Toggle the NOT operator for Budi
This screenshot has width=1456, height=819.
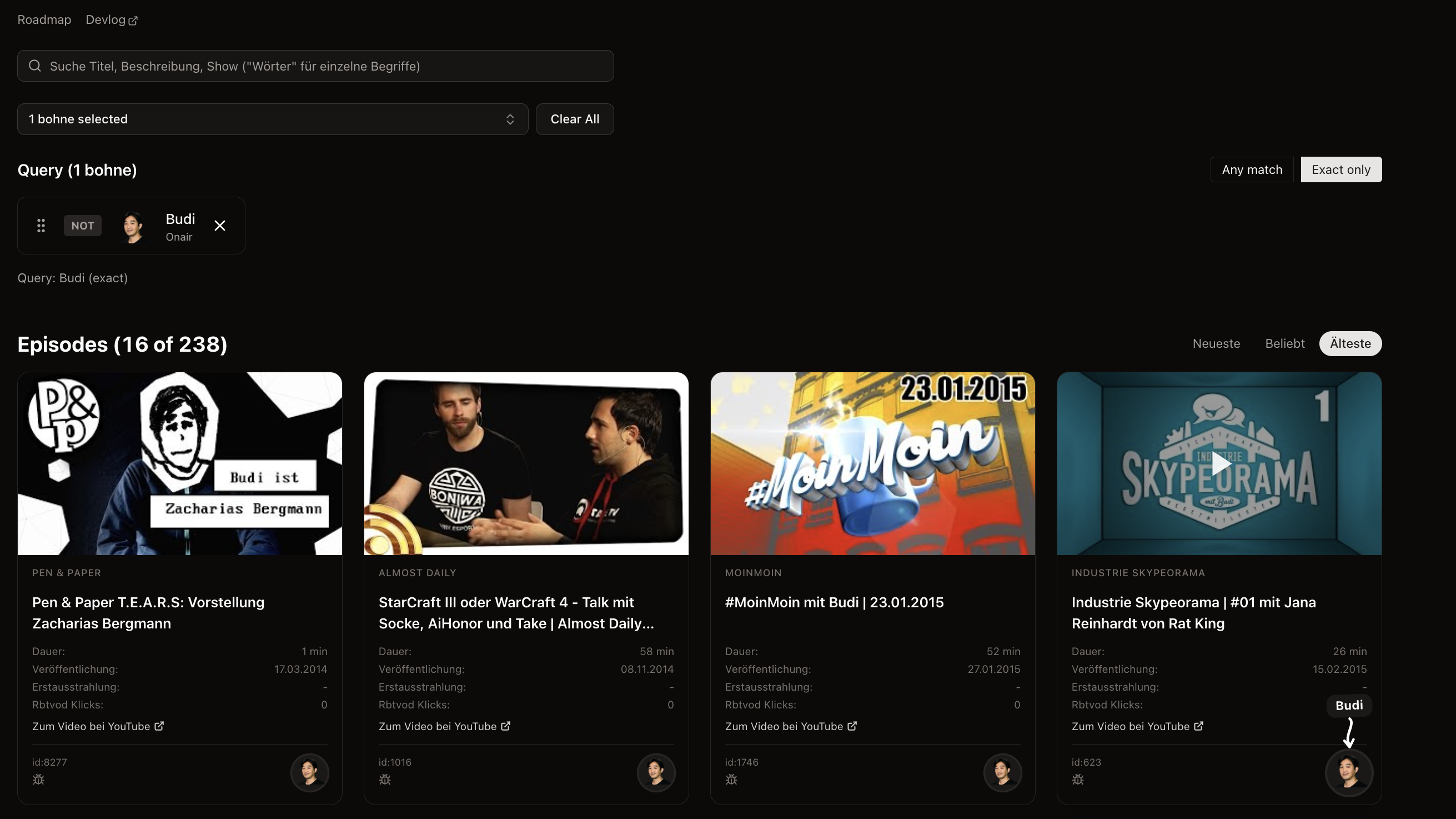pos(83,226)
